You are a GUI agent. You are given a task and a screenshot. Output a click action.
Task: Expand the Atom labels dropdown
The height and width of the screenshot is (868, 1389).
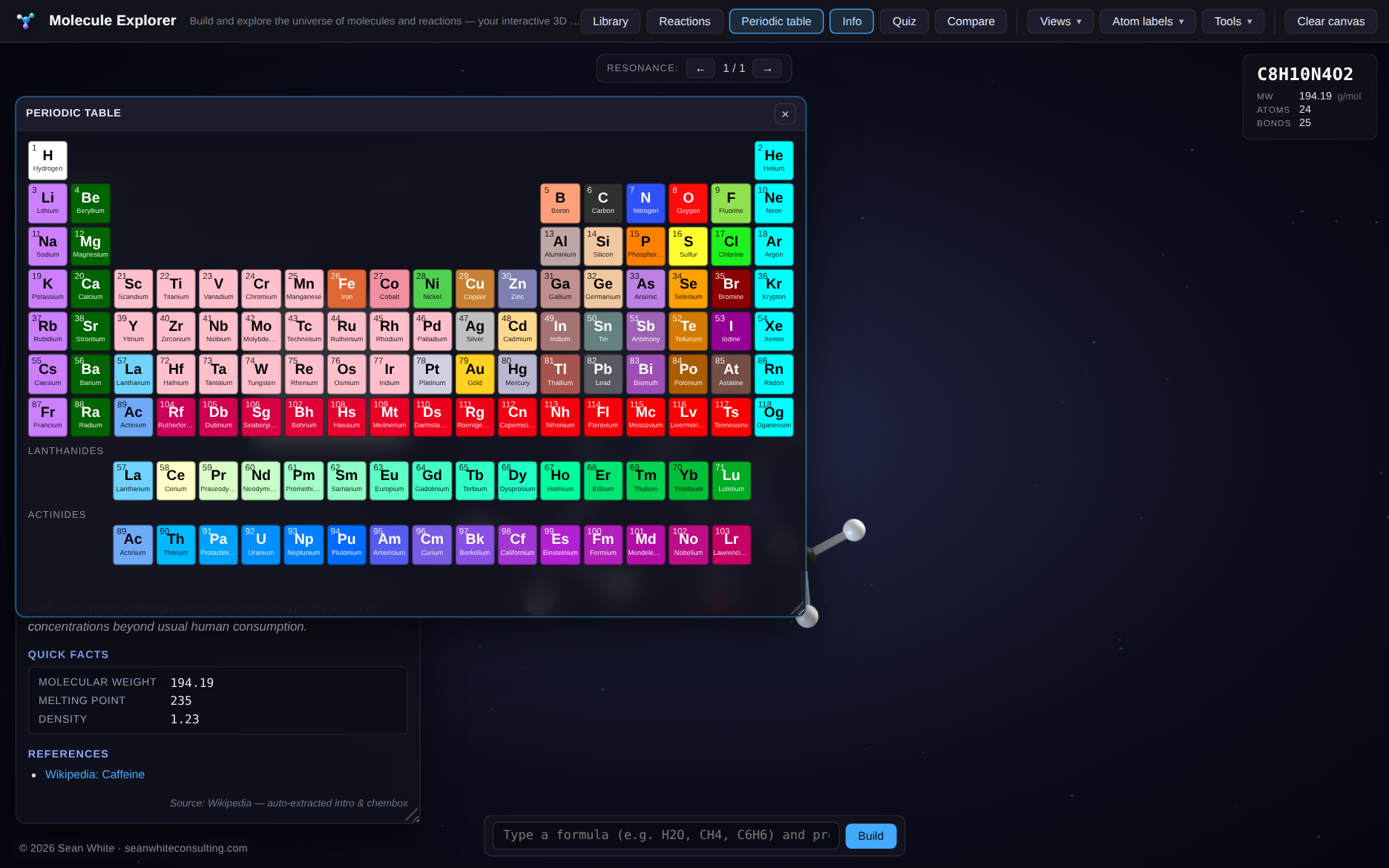click(x=1148, y=22)
